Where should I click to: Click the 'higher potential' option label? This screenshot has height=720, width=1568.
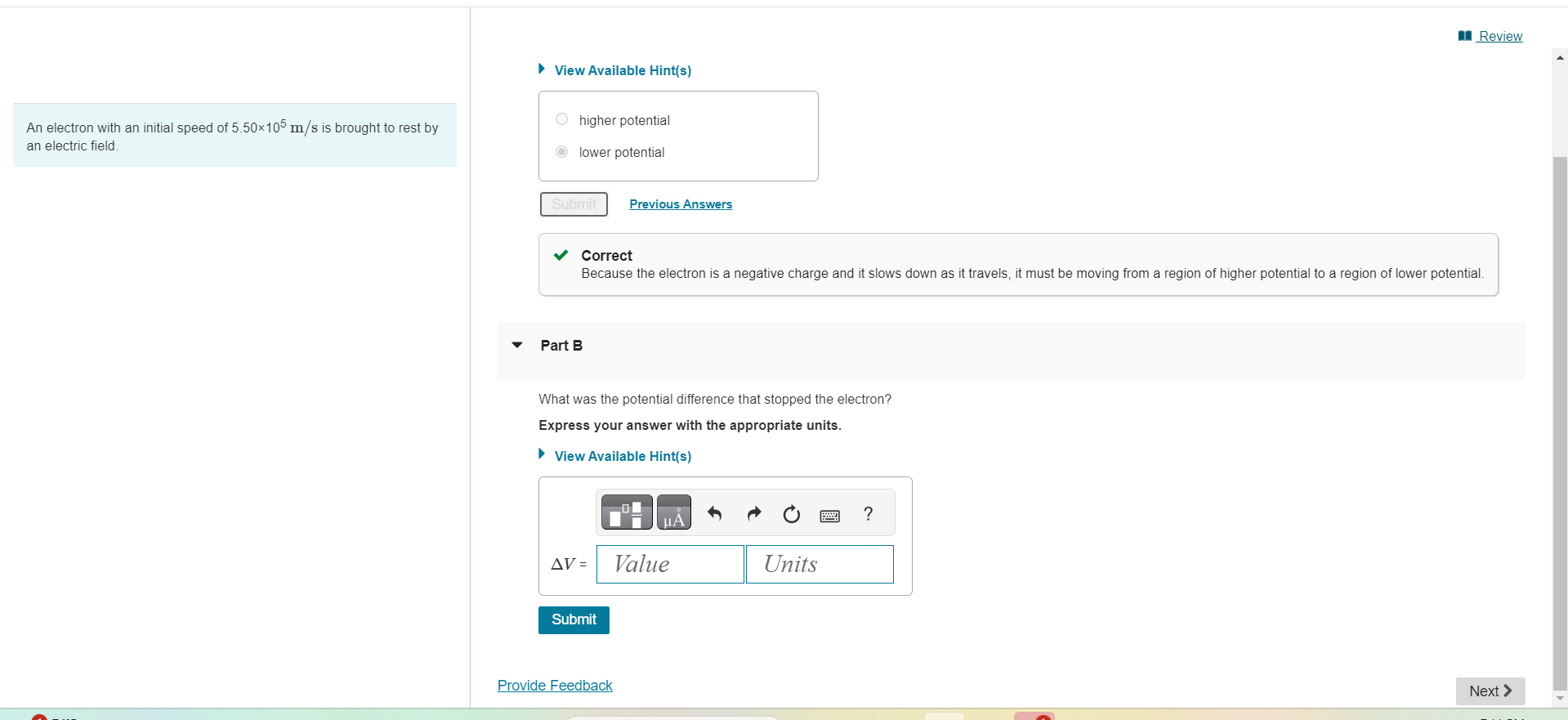click(x=624, y=120)
